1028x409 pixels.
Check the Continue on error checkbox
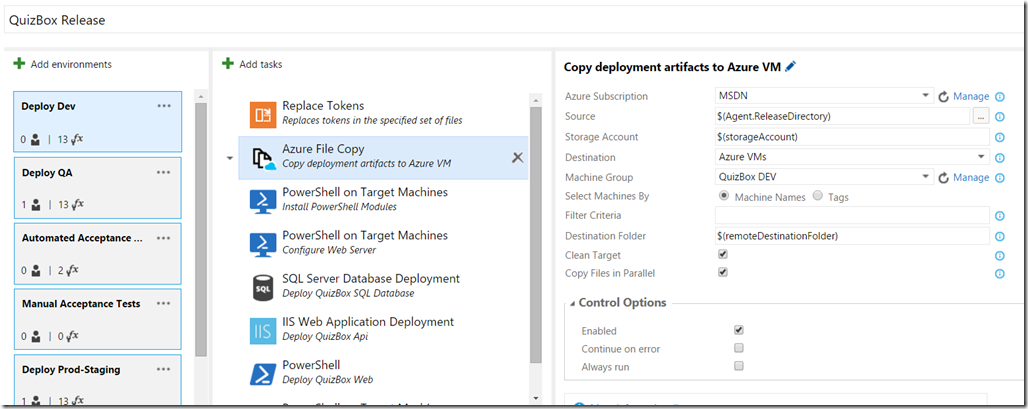[x=739, y=348]
